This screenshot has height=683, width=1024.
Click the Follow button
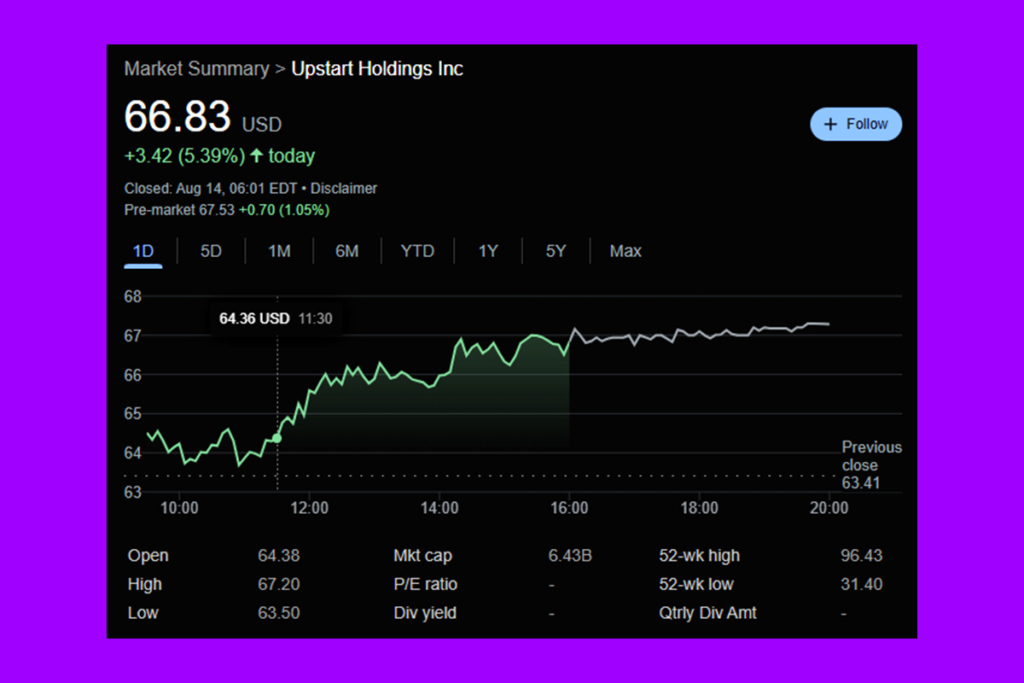(856, 123)
